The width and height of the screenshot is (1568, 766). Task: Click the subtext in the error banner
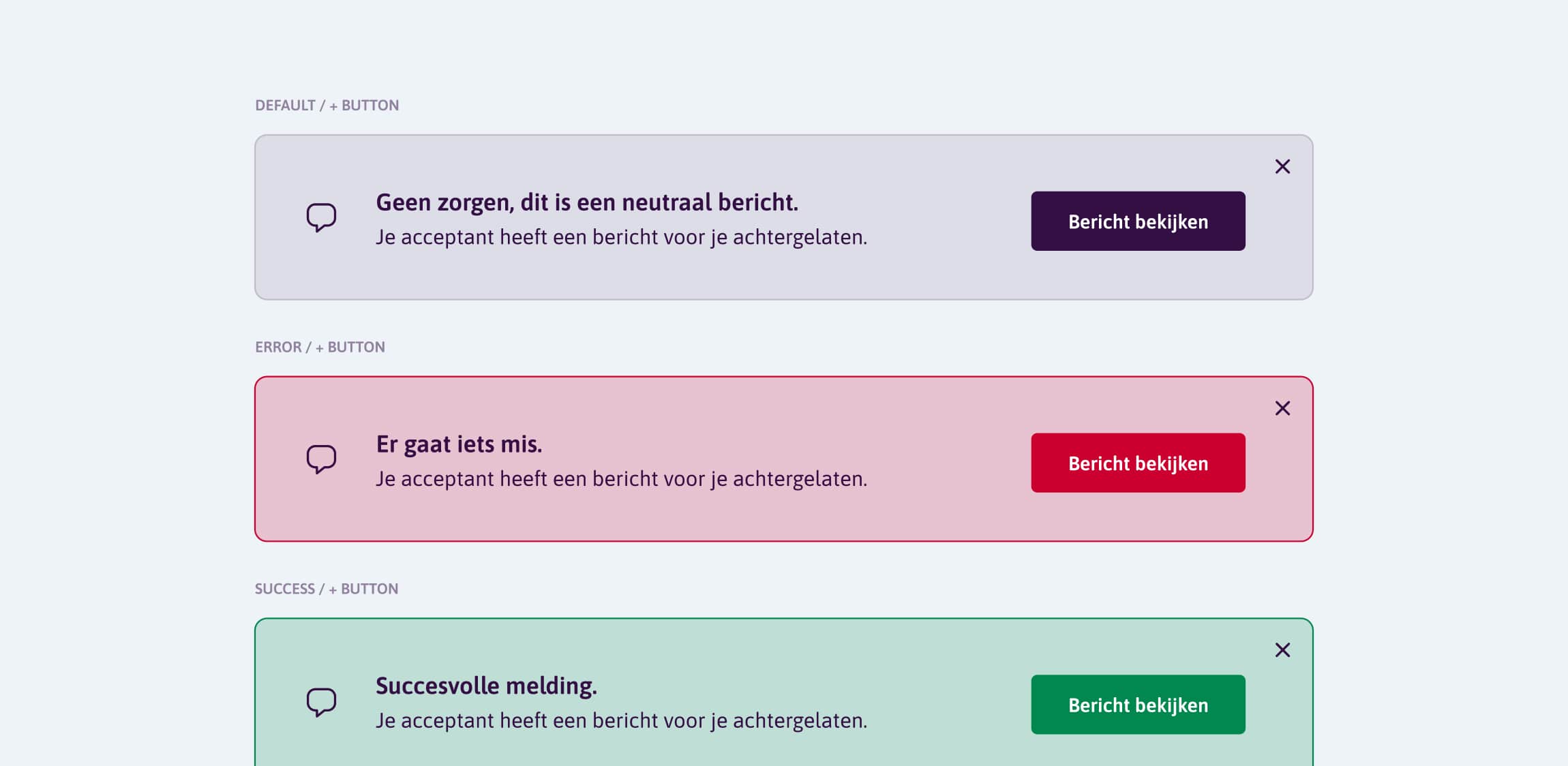tap(622, 478)
